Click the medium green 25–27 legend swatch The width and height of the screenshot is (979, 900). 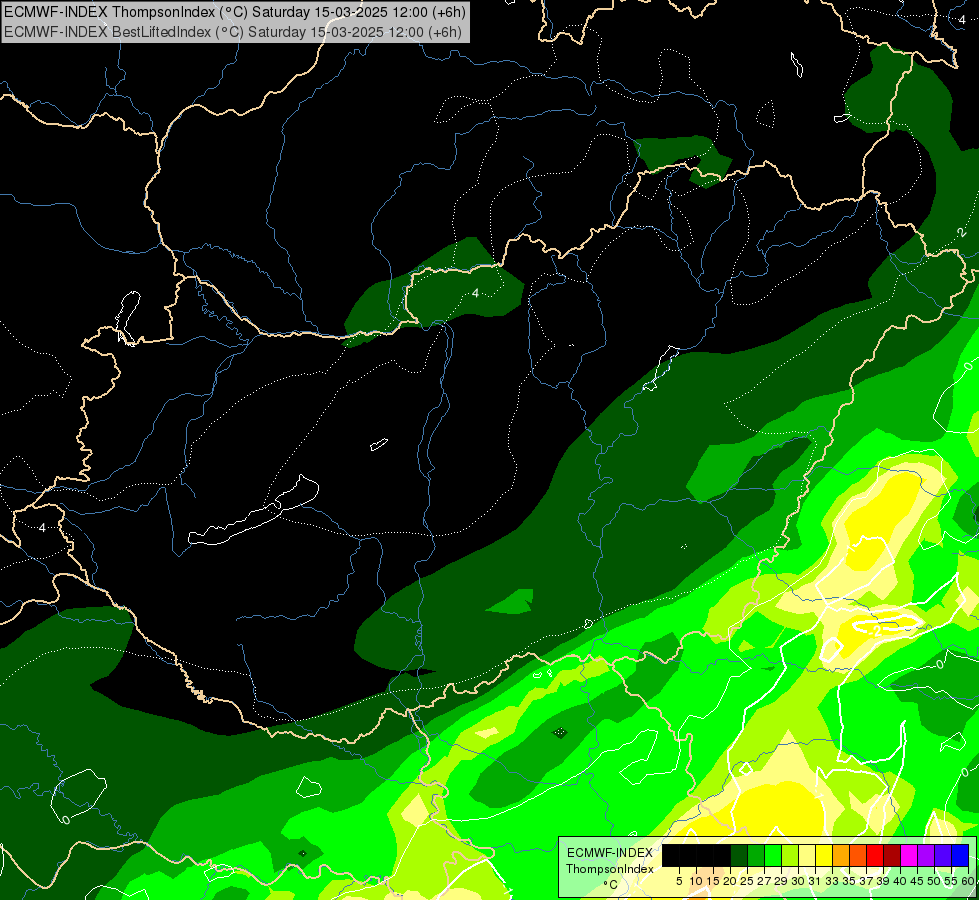[x=756, y=856]
